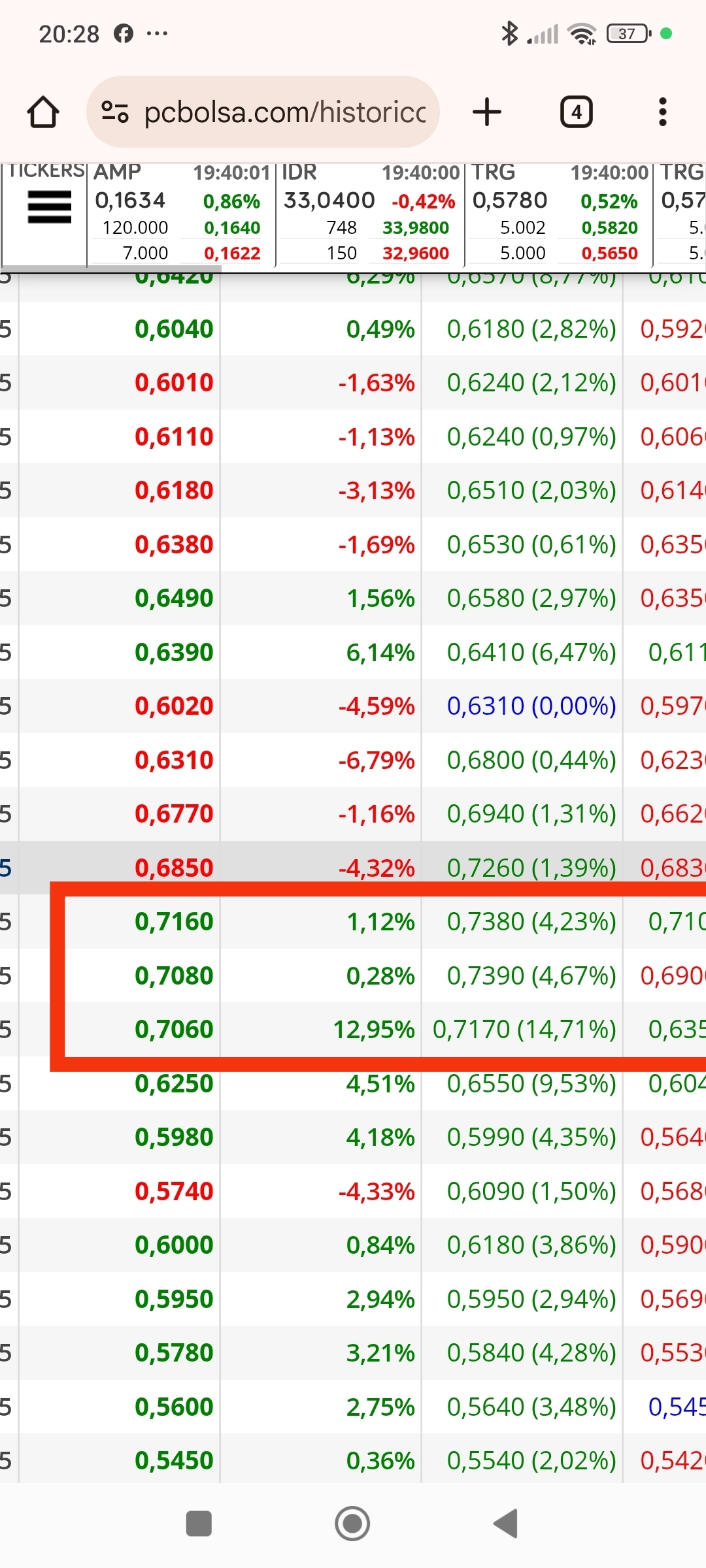Tap the Android back navigation button
This screenshot has width=706, height=1568.
(505, 1523)
